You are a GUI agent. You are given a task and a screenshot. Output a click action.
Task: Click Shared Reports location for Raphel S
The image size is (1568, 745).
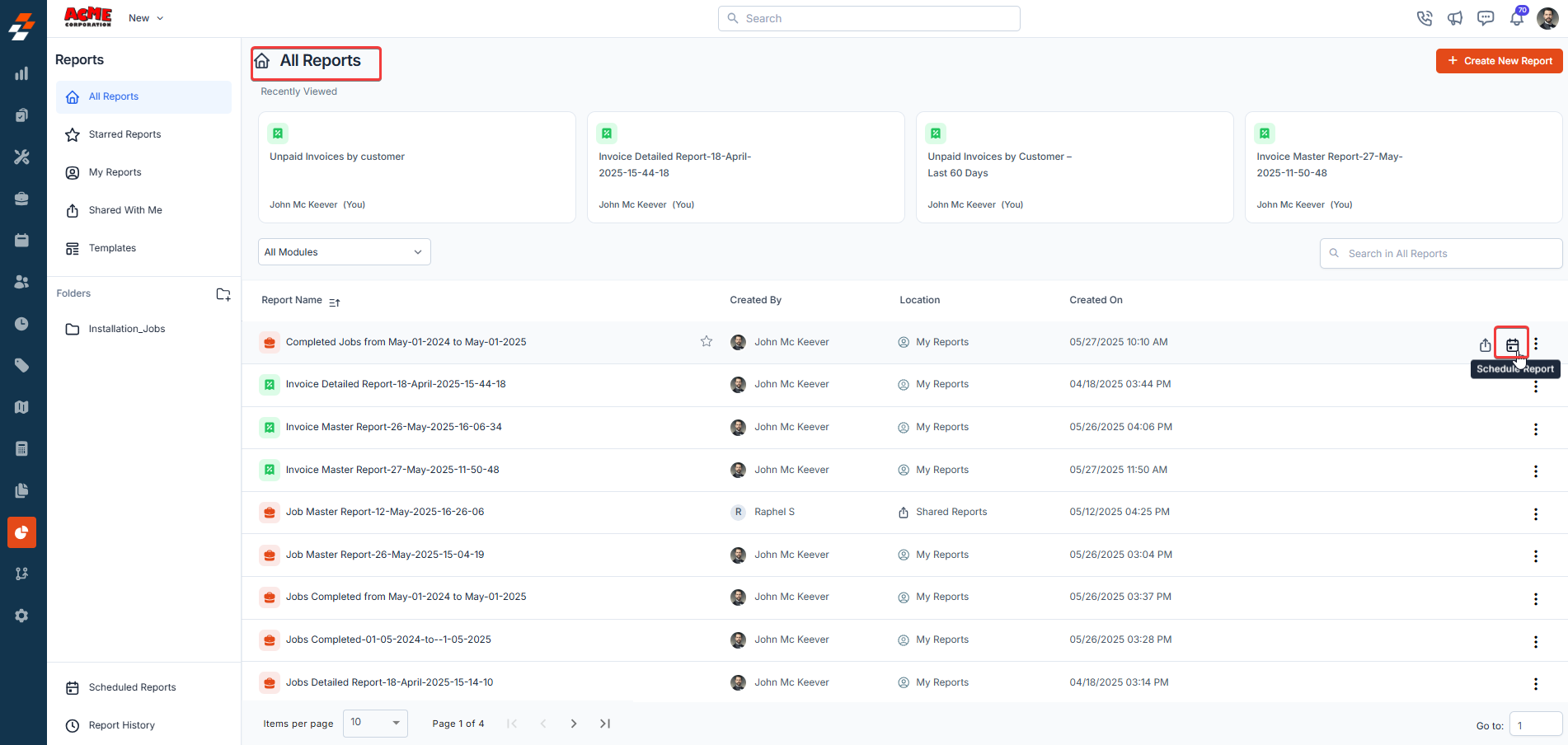(951, 512)
